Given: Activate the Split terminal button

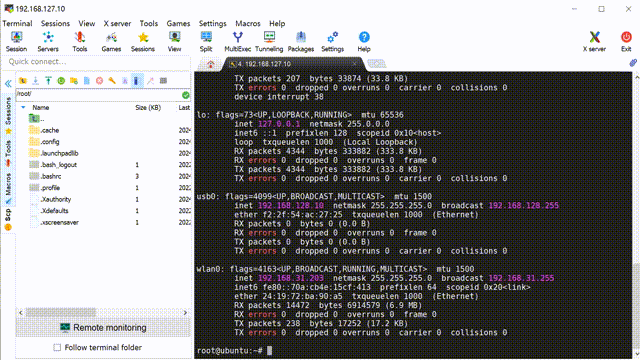Looking at the screenshot, I should click(206, 42).
